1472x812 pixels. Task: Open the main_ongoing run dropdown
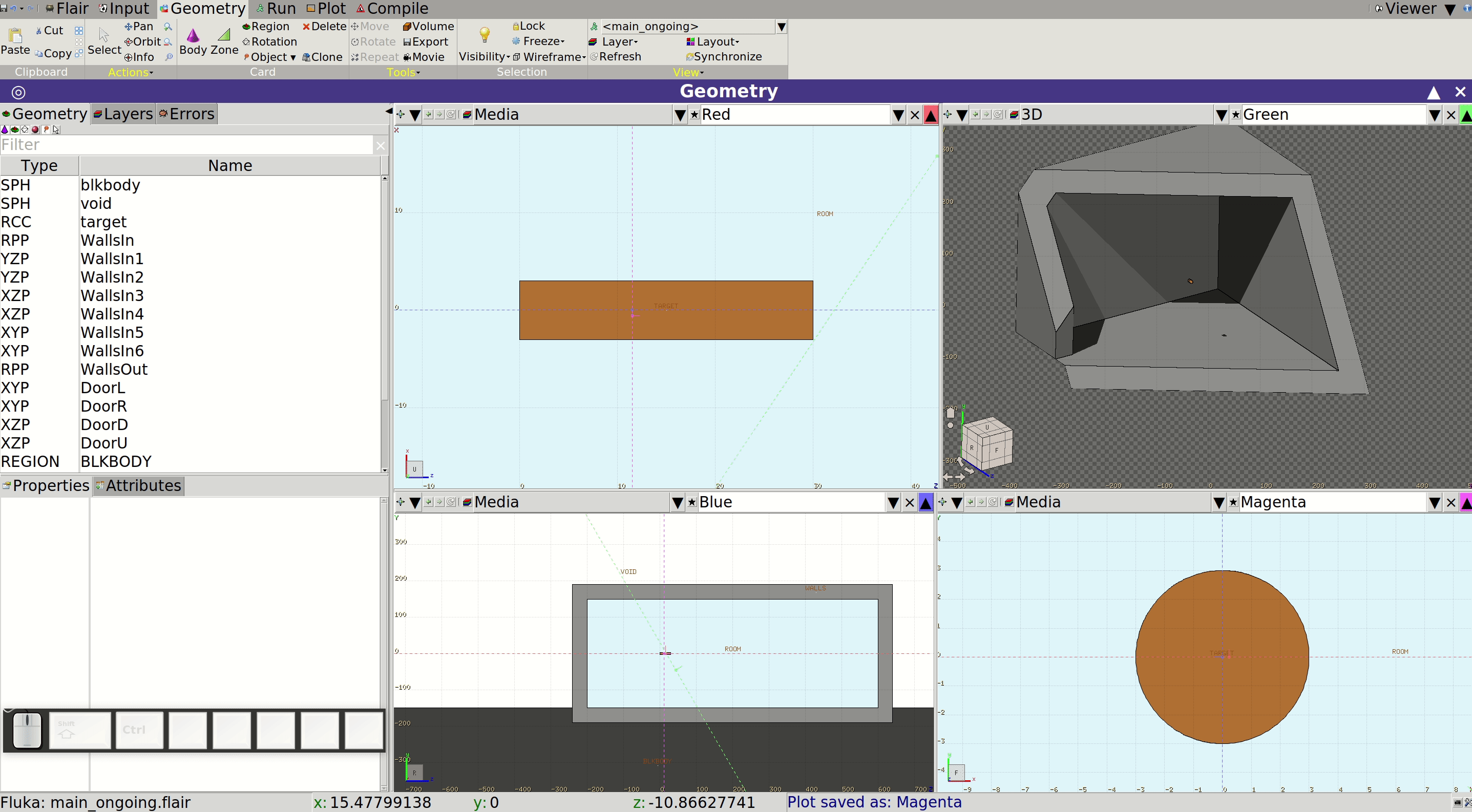pyautogui.click(x=782, y=26)
